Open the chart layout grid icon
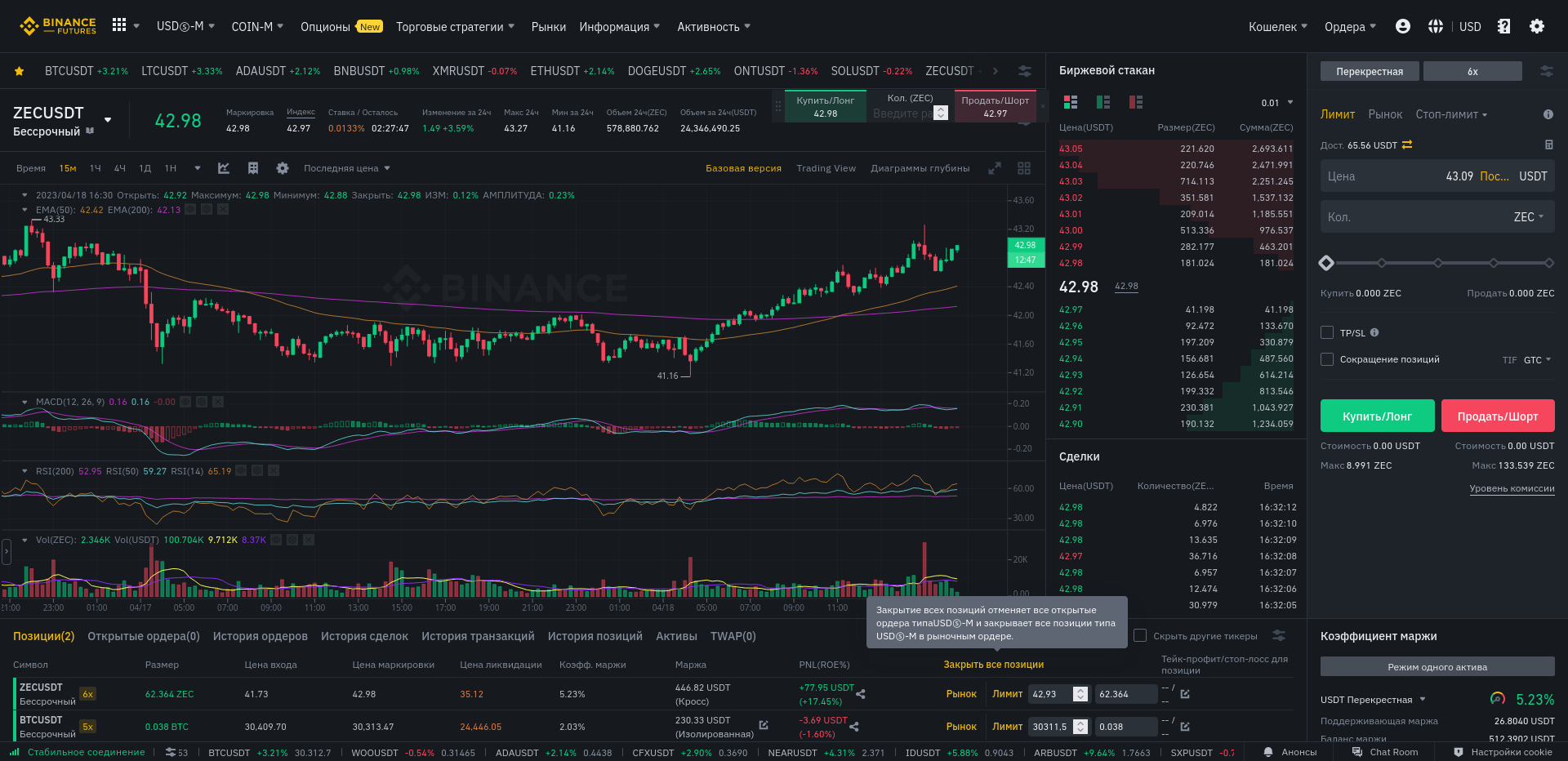This screenshot has height=761, width=1568. 1024,168
